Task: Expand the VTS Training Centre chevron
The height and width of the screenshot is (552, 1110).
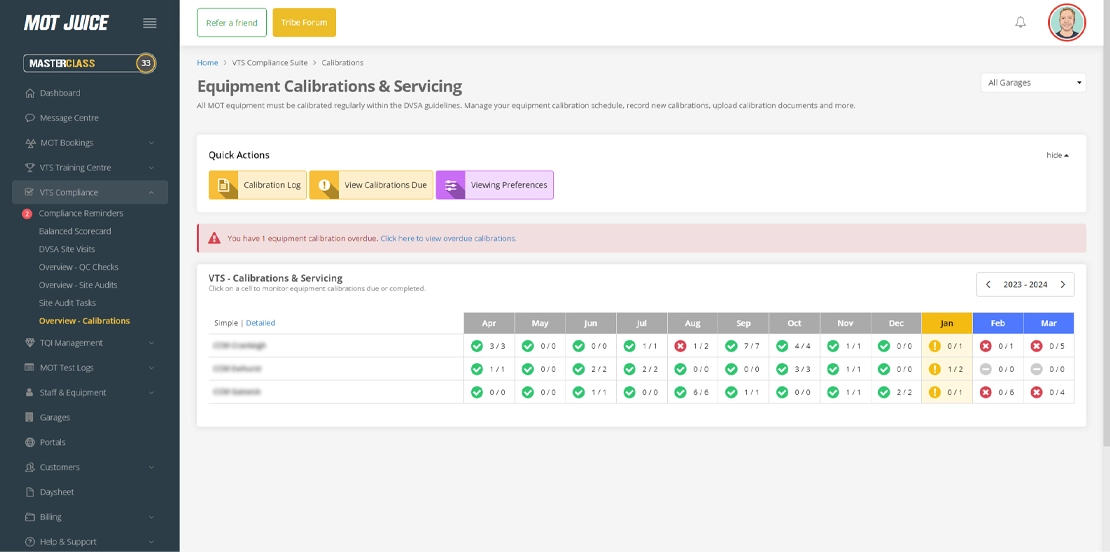Action: pos(151,168)
